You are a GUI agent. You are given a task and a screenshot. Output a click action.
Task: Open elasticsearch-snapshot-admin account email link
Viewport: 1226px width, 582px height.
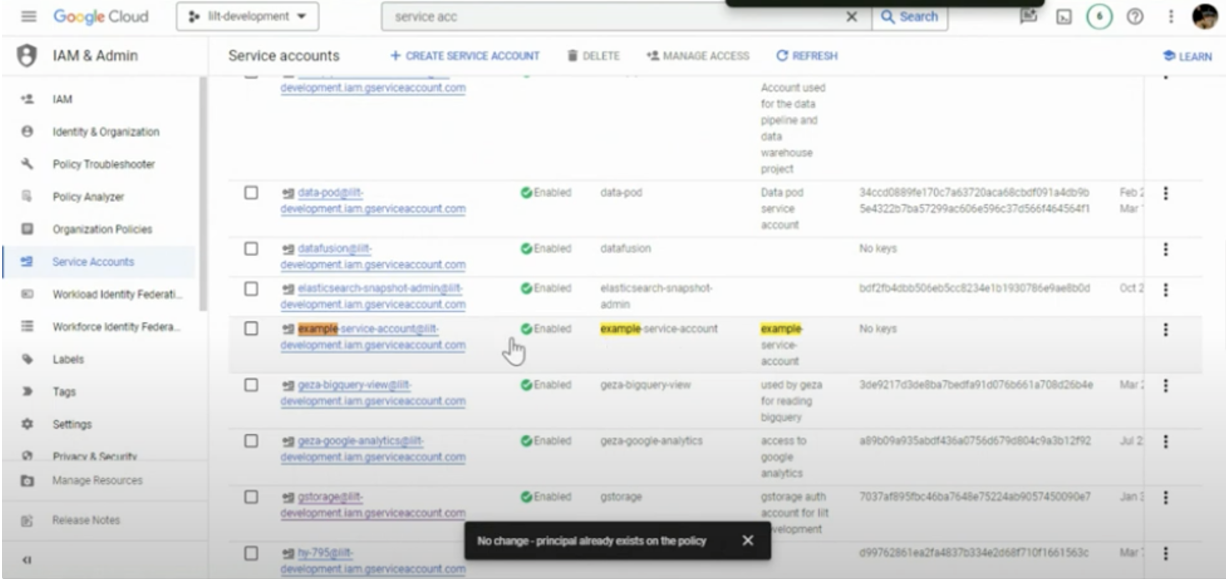pos(373,296)
